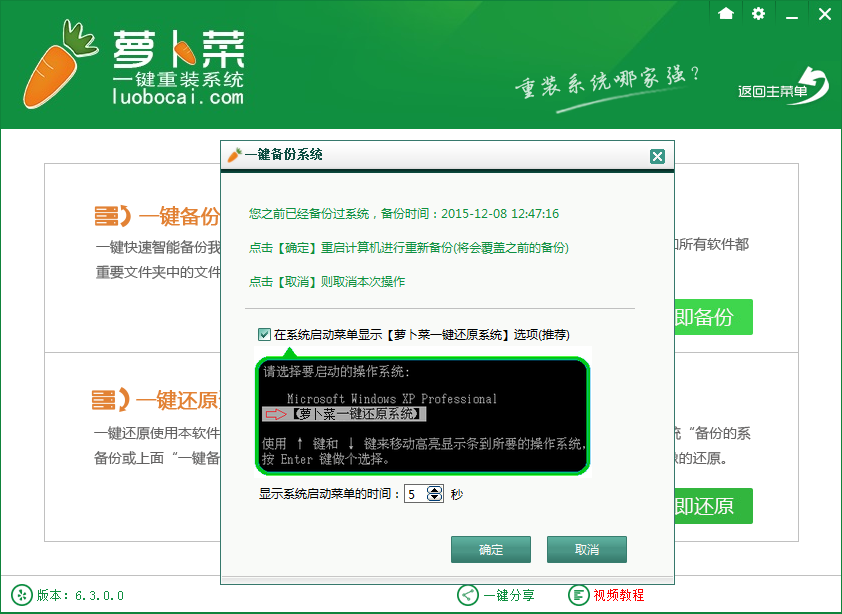Open settings with the gear icon

(758, 13)
